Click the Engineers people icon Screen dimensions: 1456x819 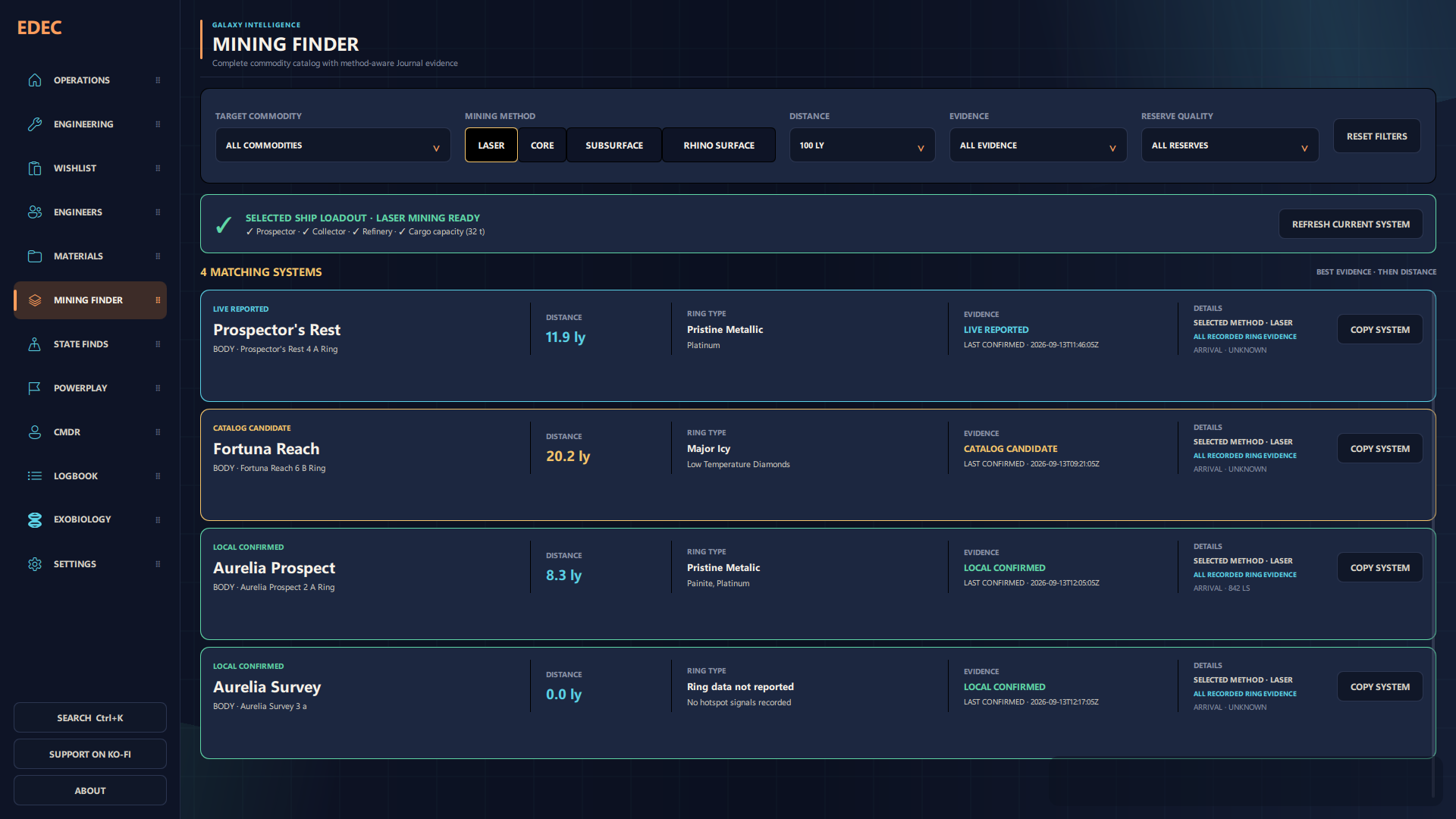(35, 212)
